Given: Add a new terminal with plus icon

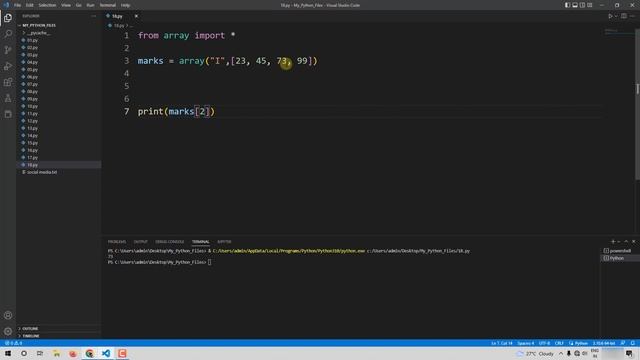Looking at the screenshot, I should click(612, 242).
